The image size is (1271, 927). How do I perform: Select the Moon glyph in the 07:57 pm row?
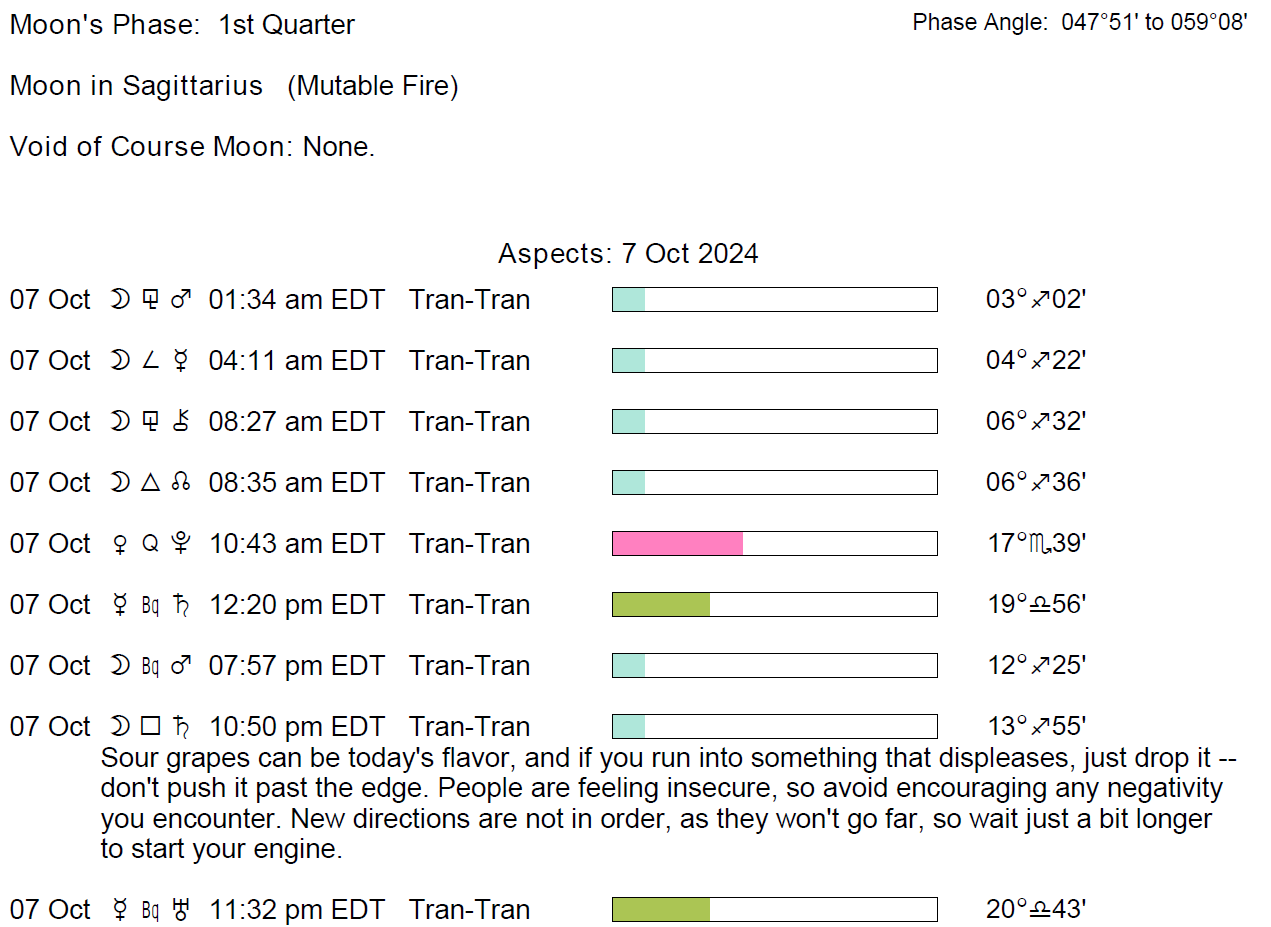pos(121,666)
